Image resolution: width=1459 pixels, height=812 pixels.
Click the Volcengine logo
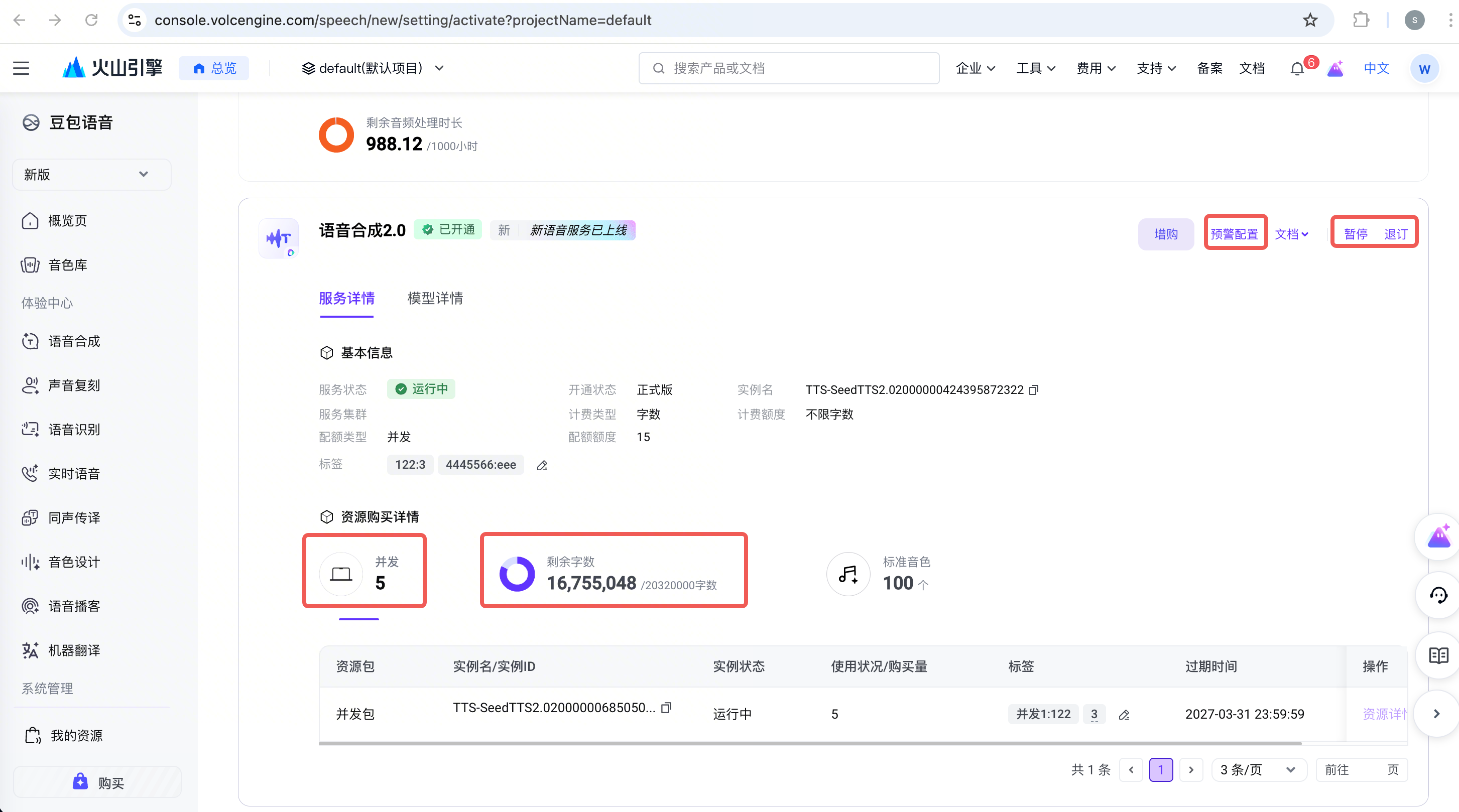tap(112, 68)
